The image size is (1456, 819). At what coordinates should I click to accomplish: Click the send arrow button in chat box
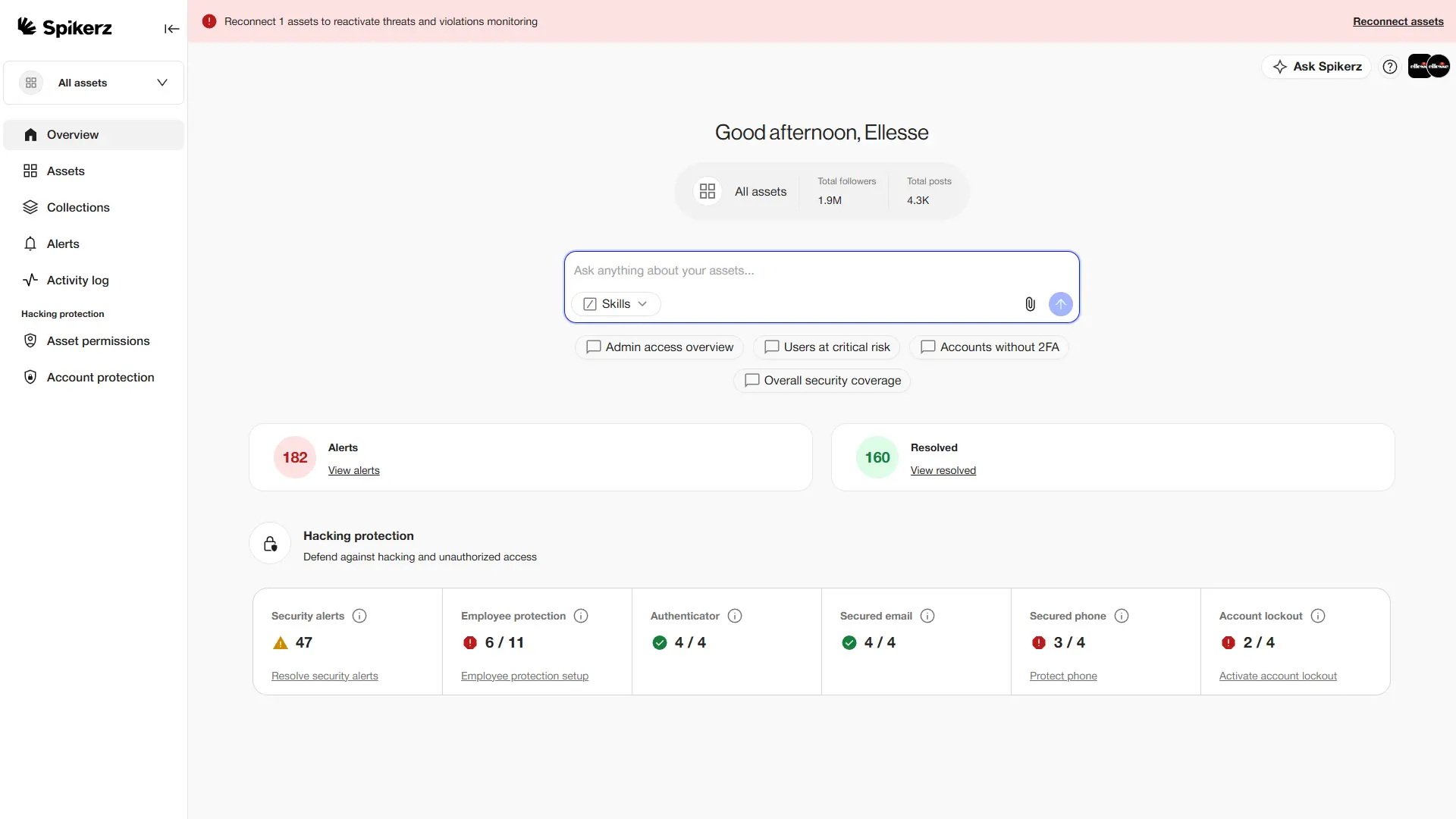click(x=1061, y=304)
